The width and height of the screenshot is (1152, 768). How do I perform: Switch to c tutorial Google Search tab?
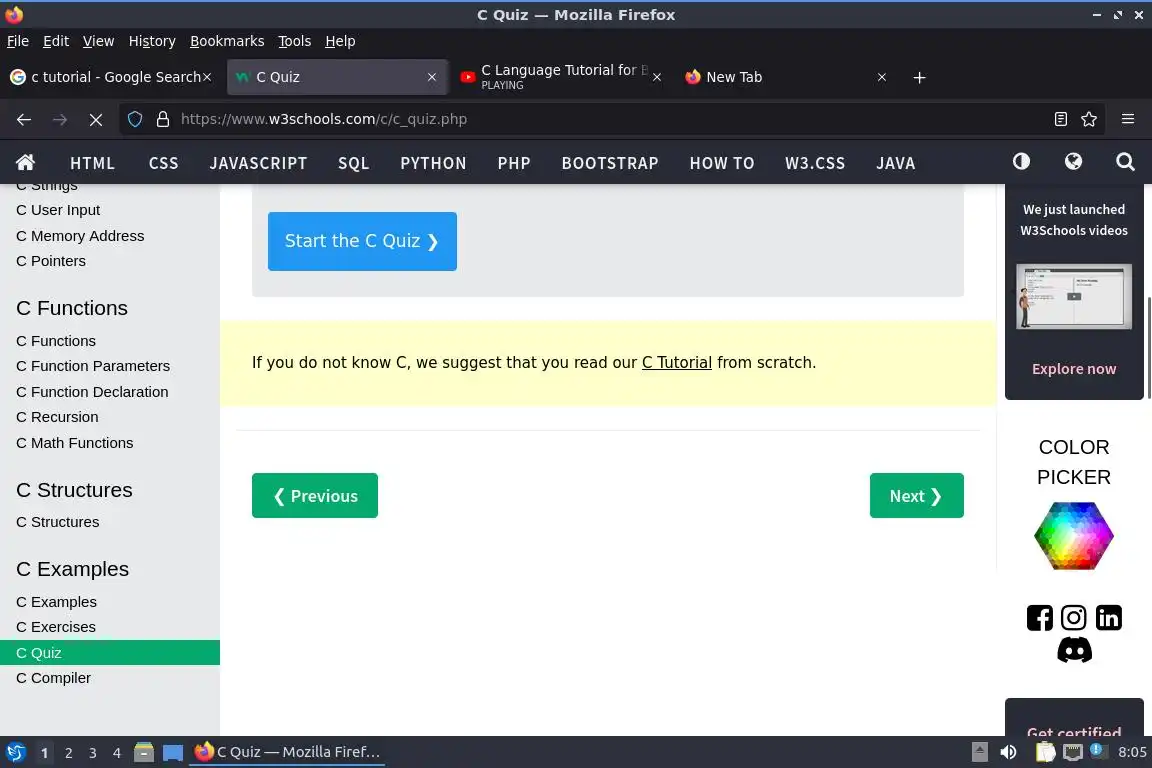click(110, 77)
